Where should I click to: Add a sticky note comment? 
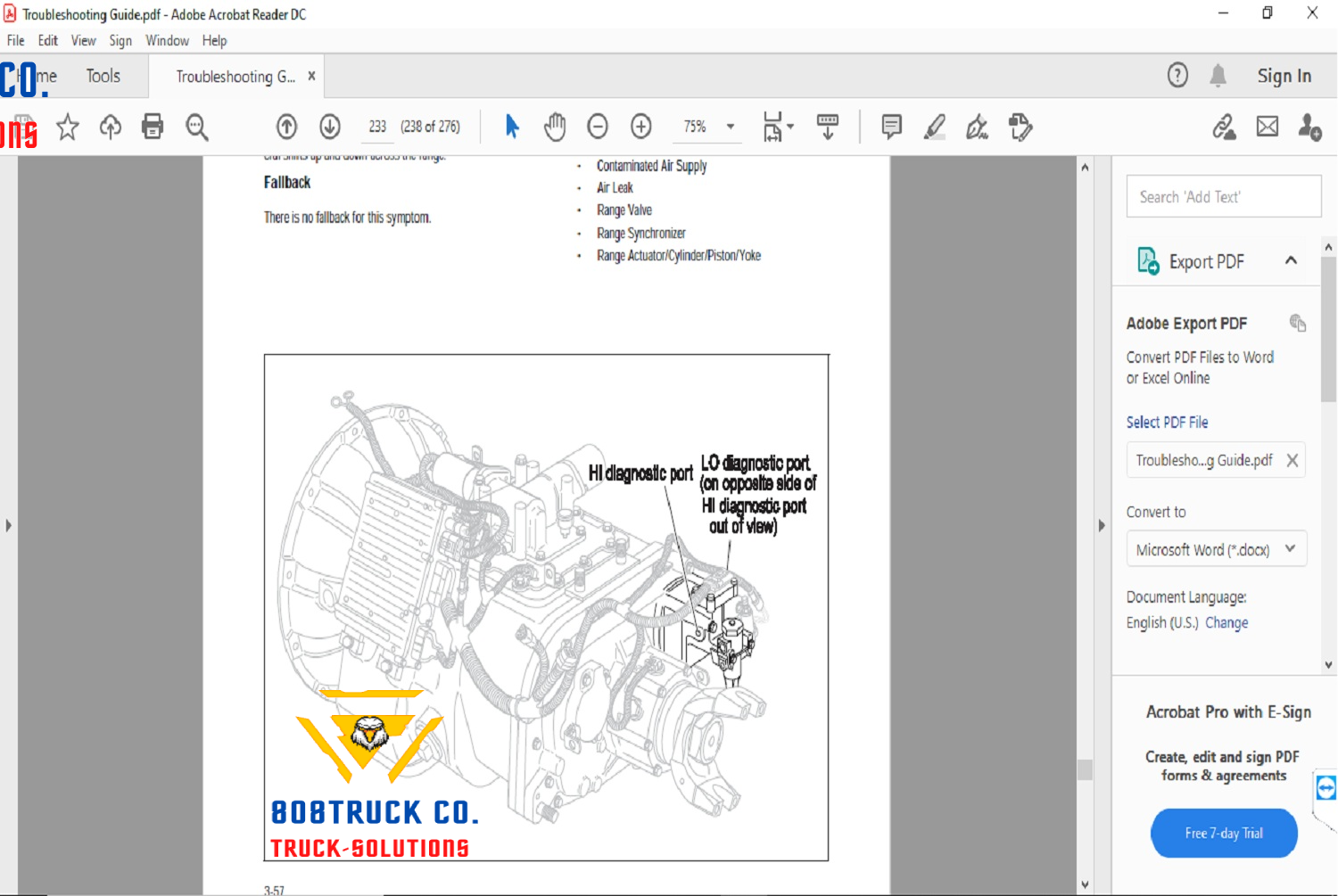pos(891,127)
